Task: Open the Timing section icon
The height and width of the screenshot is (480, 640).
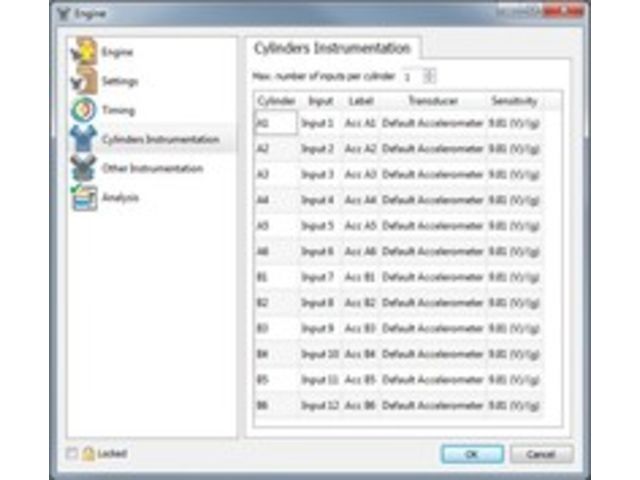Action: pyautogui.click(x=84, y=110)
